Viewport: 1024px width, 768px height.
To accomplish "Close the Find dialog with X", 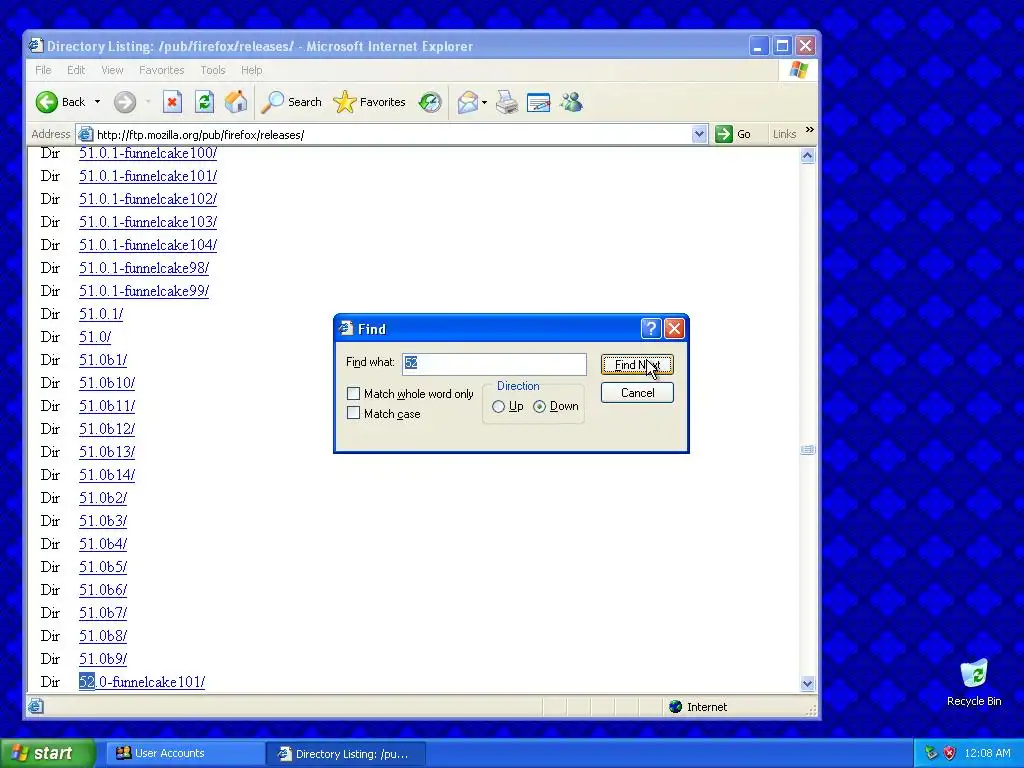I will [x=674, y=328].
